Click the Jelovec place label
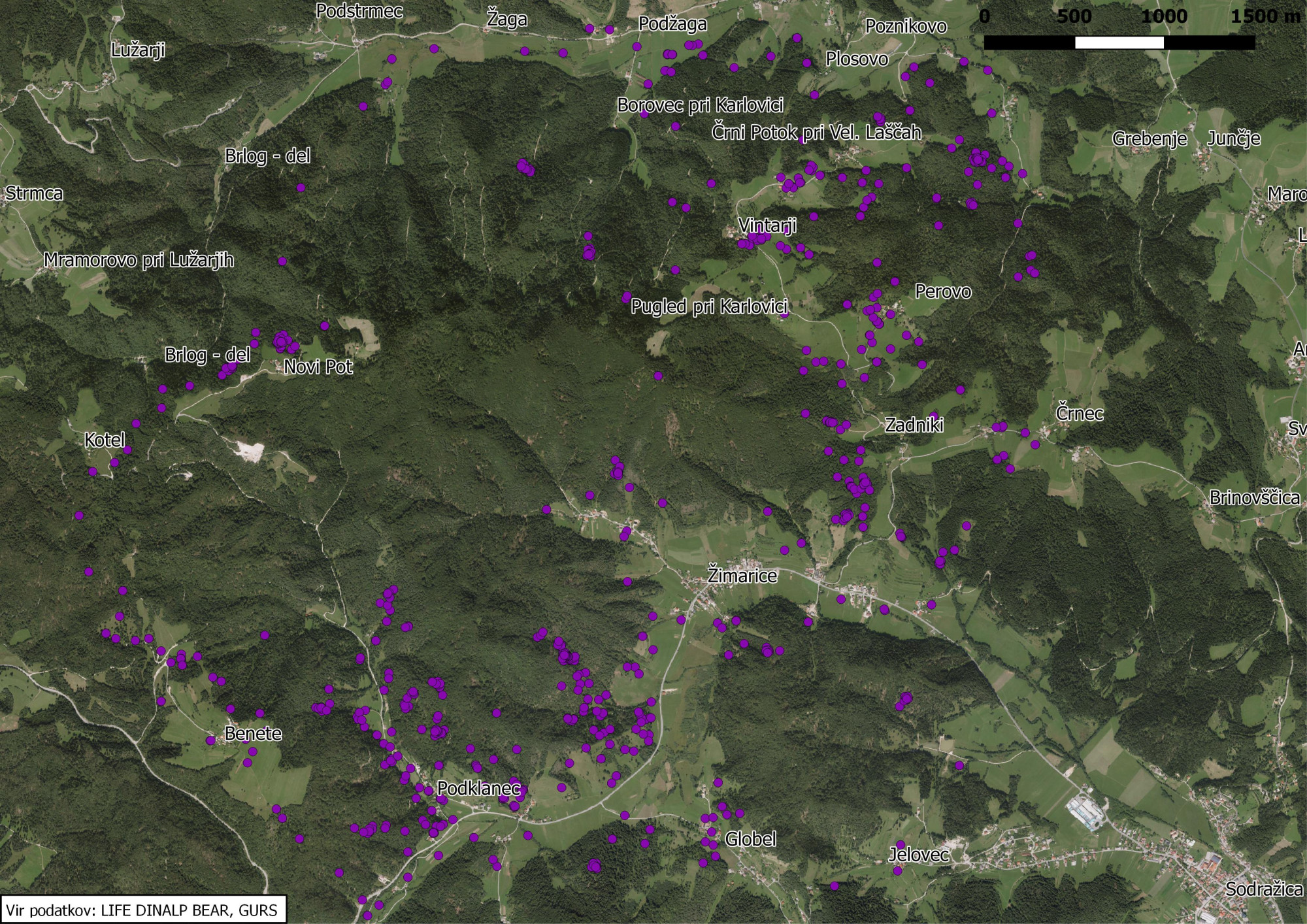The image size is (1307, 924). click(918, 855)
